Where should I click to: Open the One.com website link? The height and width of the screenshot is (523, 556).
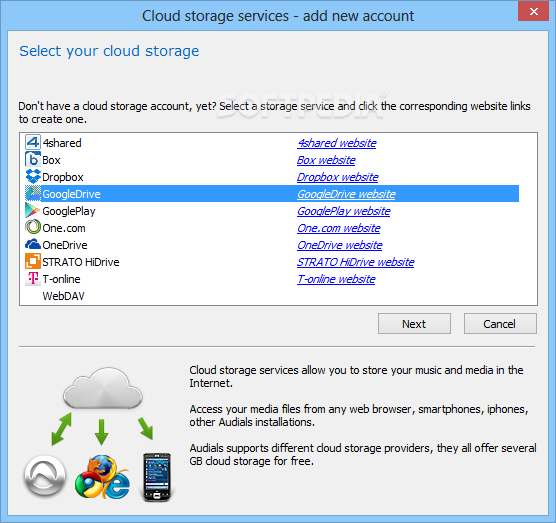point(339,228)
